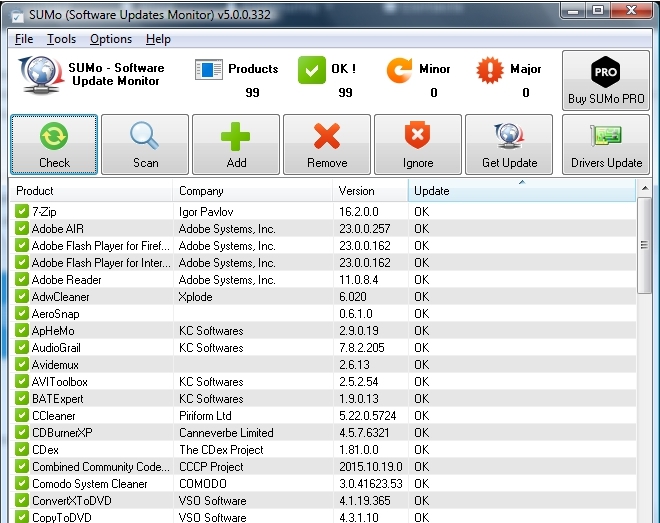Open the Options menu
Screen dimensions: 660x523
(111, 39)
